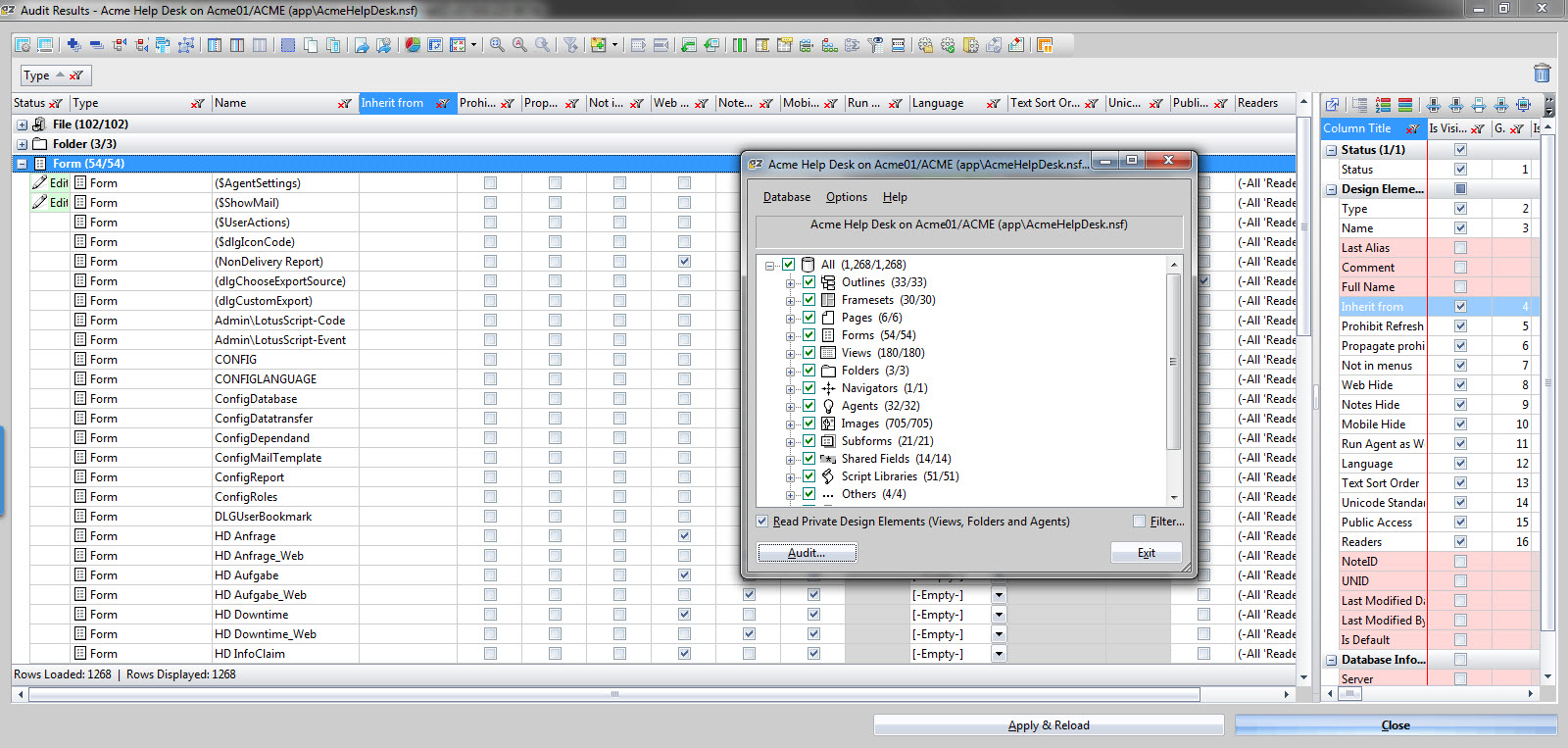Click the grayed funnel filter toolbar icon

570,45
